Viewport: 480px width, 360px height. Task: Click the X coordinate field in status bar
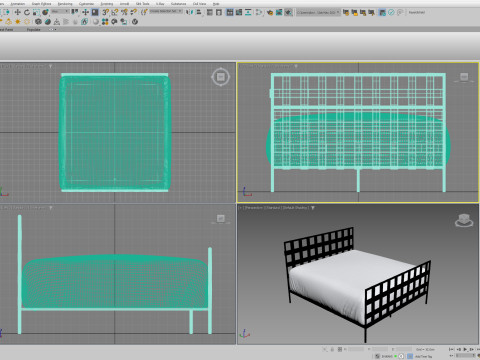click(x=356, y=349)
